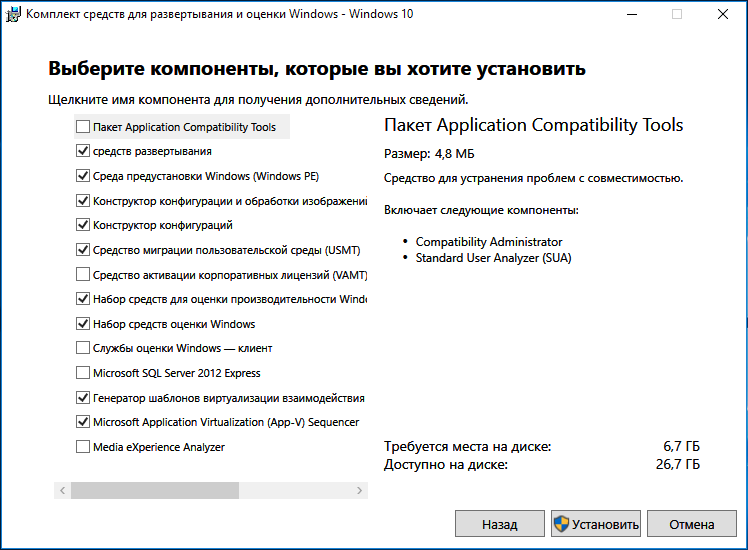The image size is (748, 550).
Task: Click the Установить button text
Action: (605, 524)
